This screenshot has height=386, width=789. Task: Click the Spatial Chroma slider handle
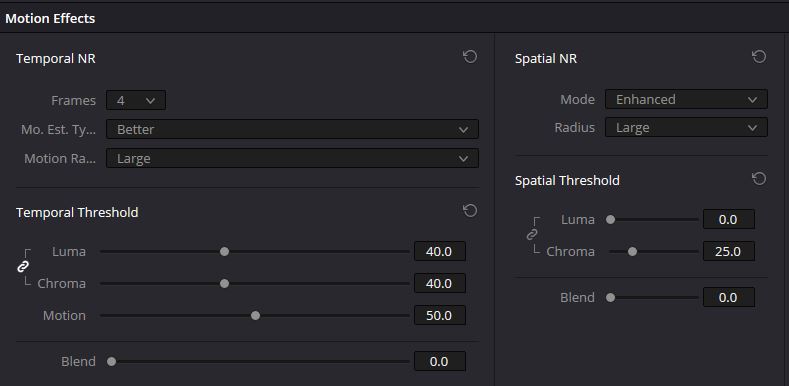[x=633, y=252]
